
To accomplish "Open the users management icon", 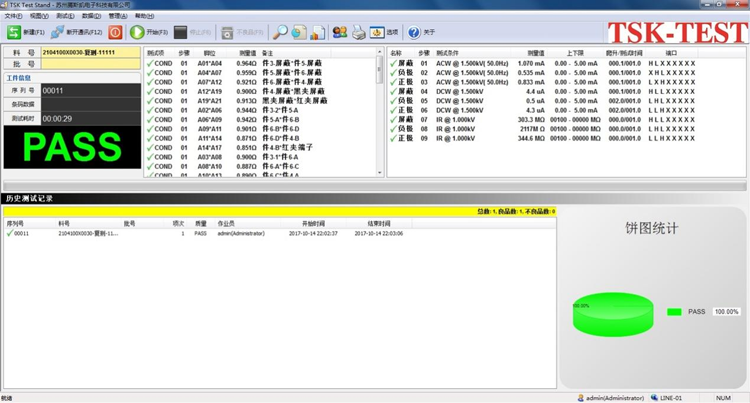I will [340, 32].
